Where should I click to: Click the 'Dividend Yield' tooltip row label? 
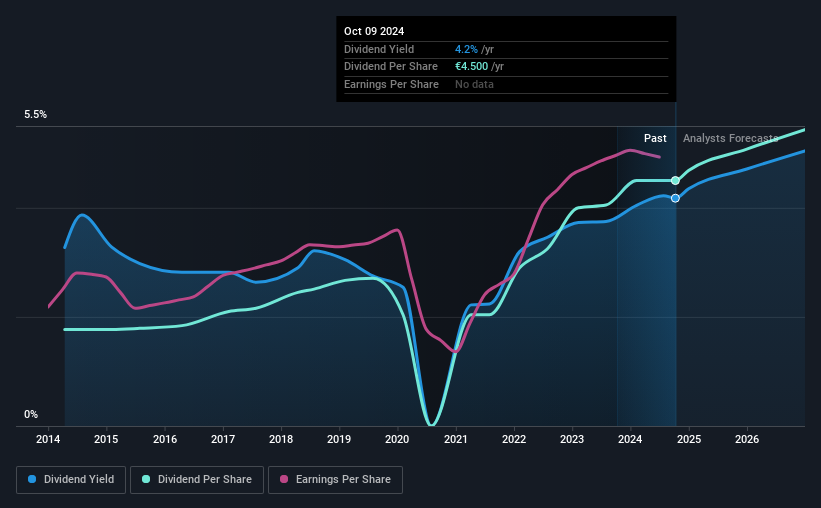tap(379, 49)
